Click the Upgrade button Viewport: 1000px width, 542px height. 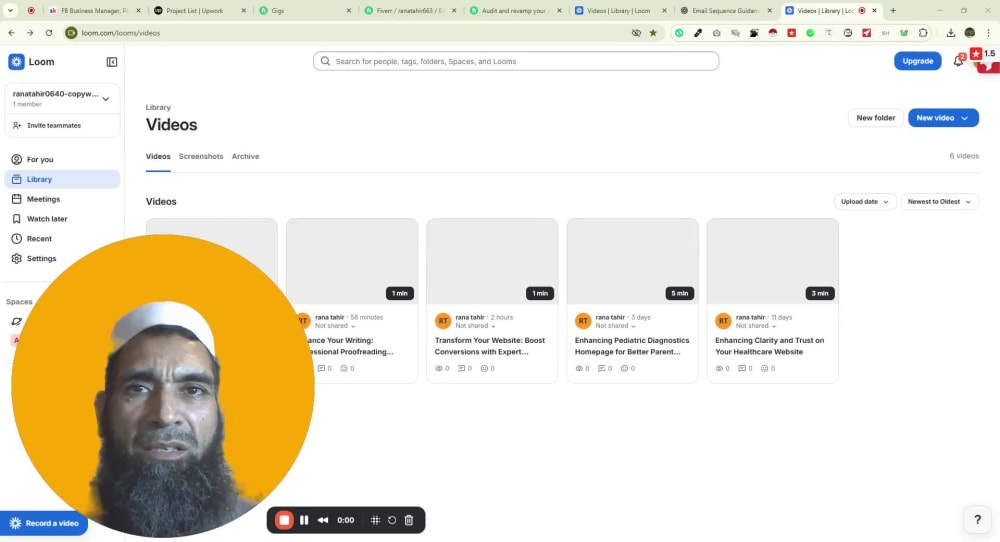click(917, 61)
